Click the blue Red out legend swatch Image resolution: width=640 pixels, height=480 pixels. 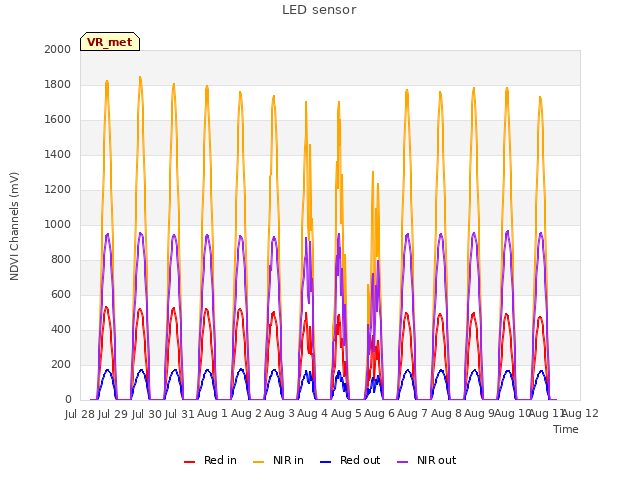tap(325, 462)
